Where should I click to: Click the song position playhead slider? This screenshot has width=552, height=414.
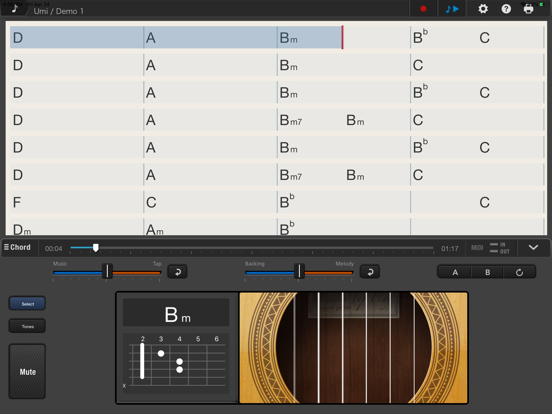(95, 248)
